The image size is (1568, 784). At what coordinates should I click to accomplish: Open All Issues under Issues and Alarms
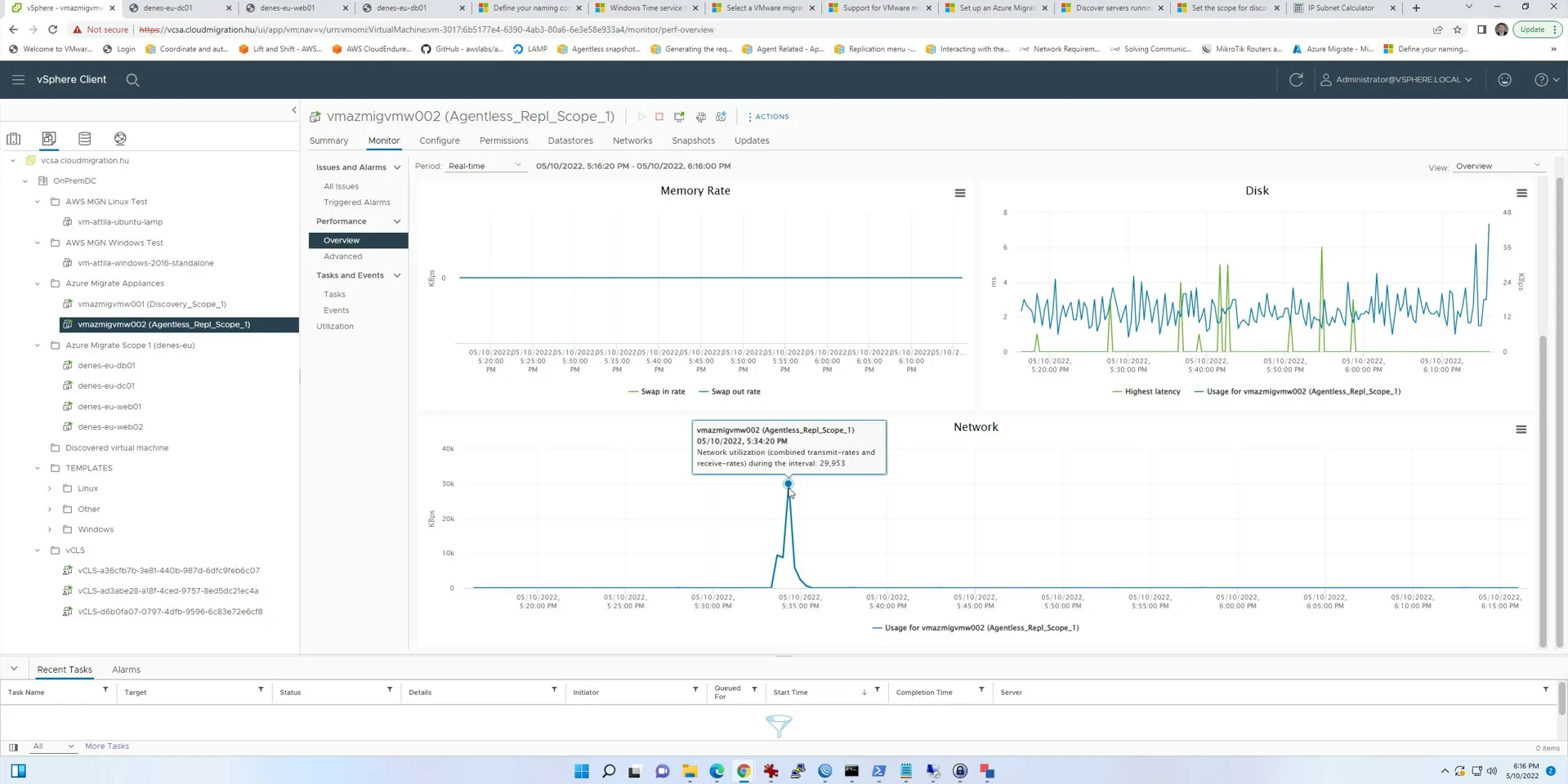341,186
